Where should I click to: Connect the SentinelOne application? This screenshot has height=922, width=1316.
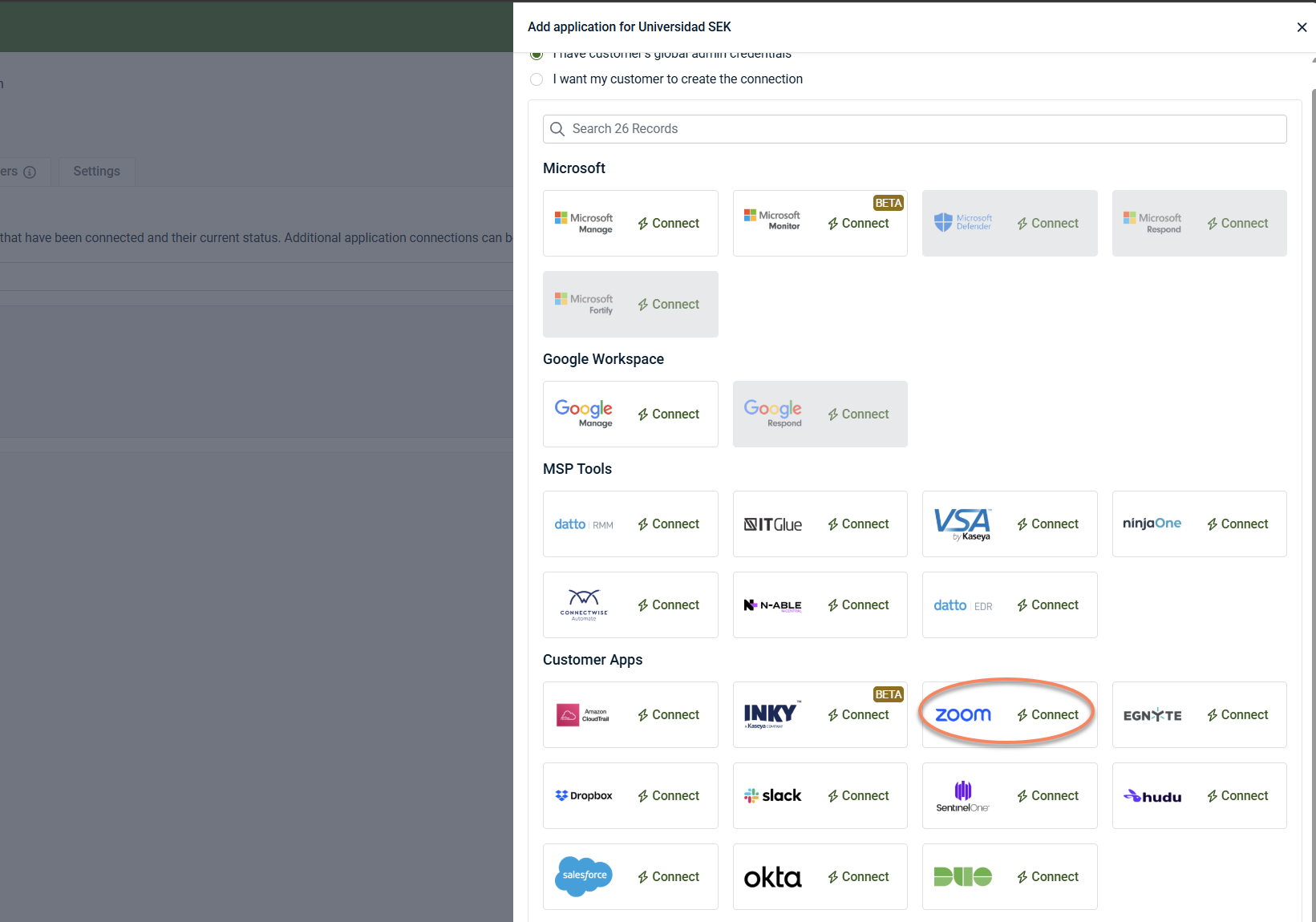(x=1048, y=796)
